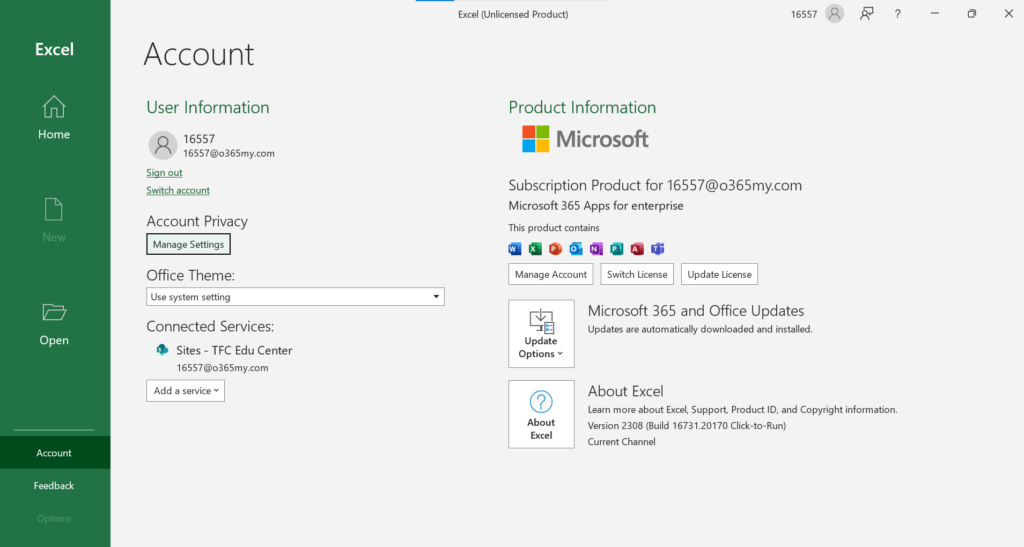Image resolution: width=1024 pixels, height=547 pixels.
Task: Open the Office Theme dropdown
Action: [295, 296]
